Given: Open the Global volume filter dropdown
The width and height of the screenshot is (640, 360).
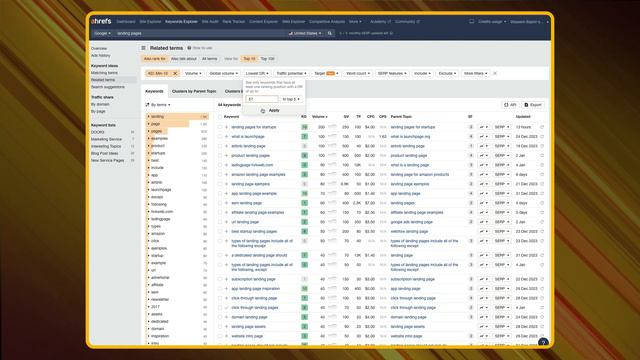Looking at the screenshot, I should (x=223, y=73).
